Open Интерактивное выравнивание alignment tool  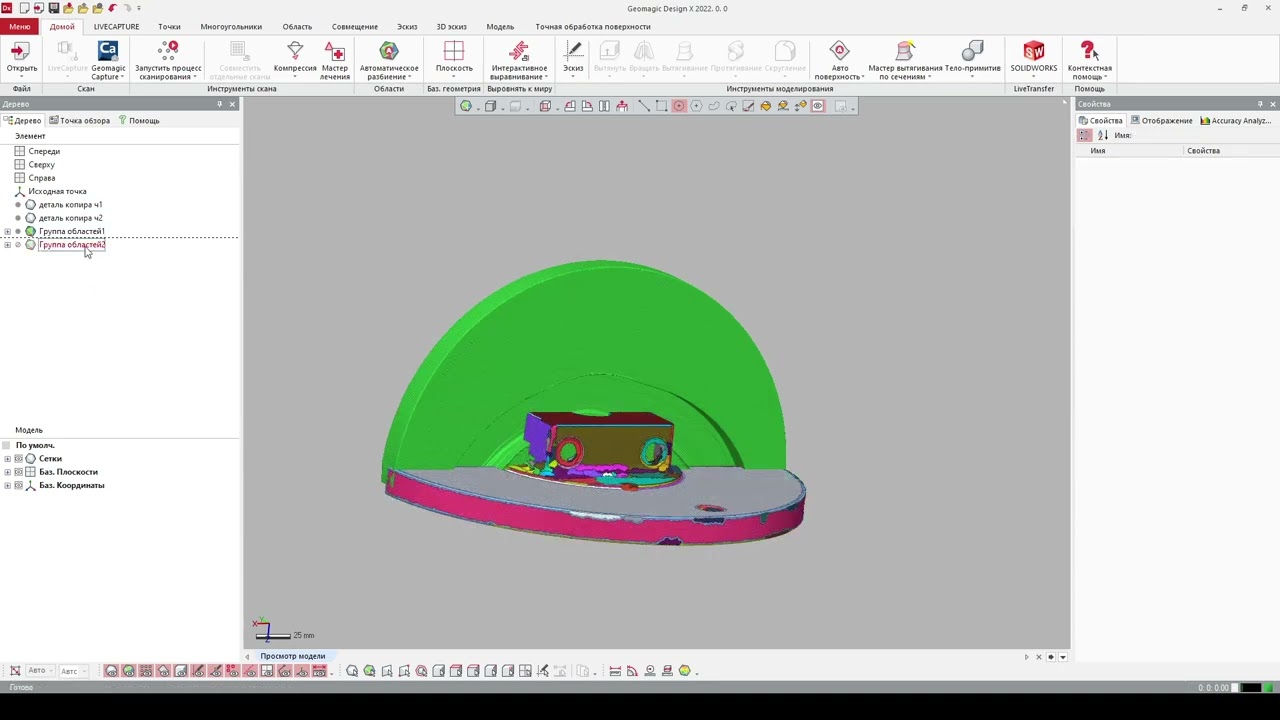[519, 59]
